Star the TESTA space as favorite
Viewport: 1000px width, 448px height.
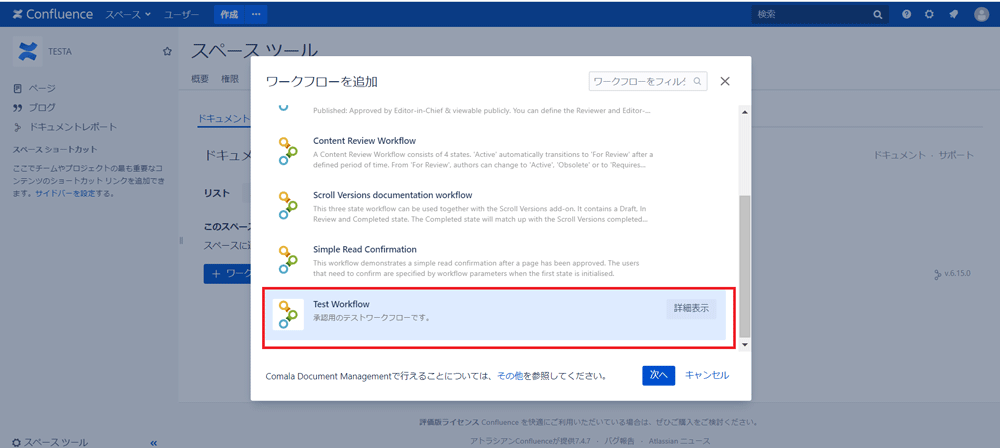pos(167,51)
